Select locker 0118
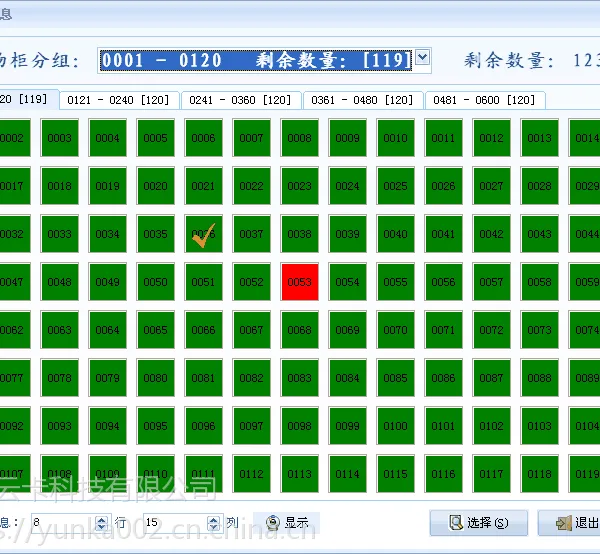The image size is (600, 554). pos(540,474)
